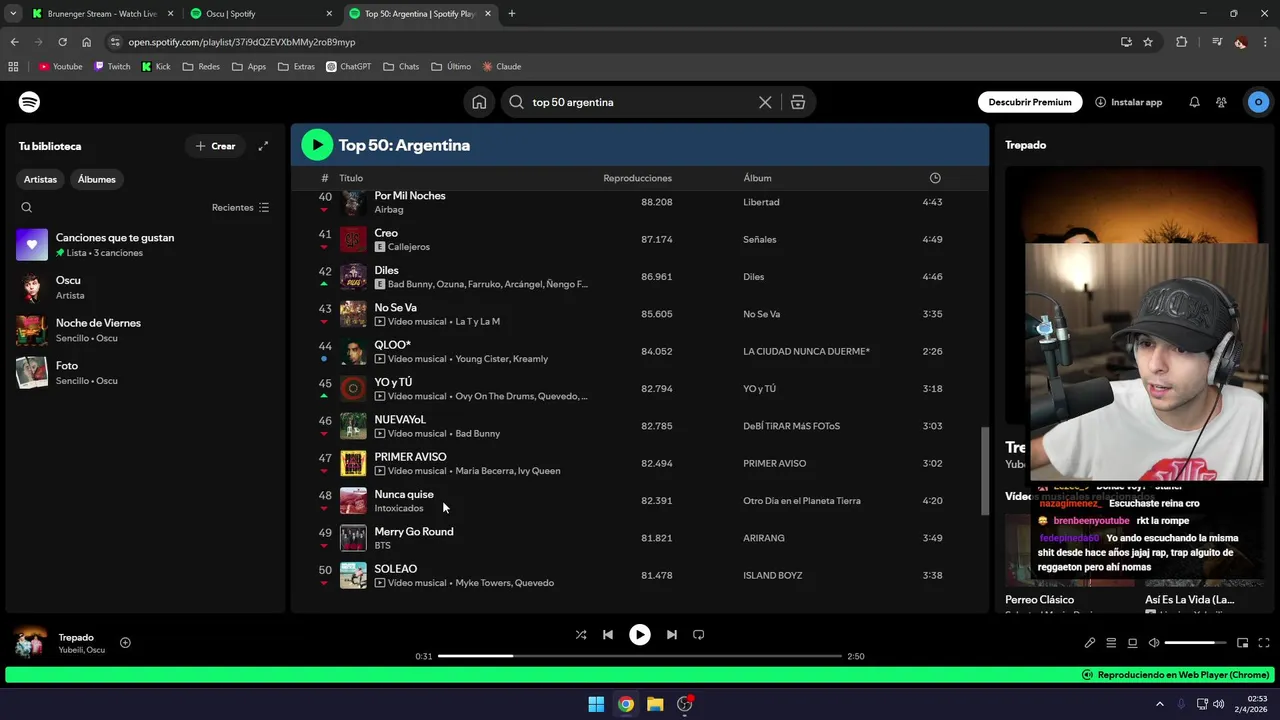Expand the library panel with arrows icon
Image resolution: width=1280 pixels, height=720 pixels.
tap(263, 146)
